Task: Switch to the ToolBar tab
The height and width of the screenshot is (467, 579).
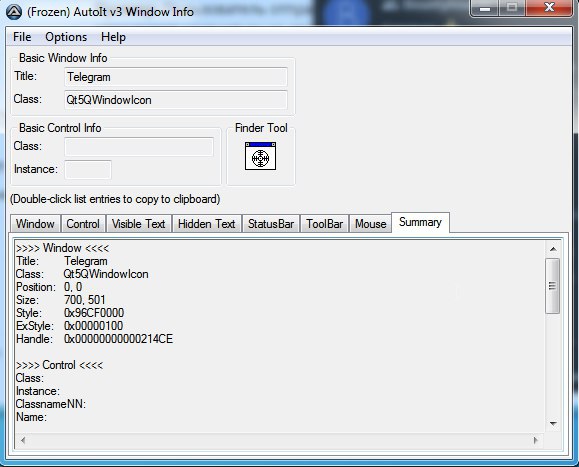Action: [x=324, y=224]
